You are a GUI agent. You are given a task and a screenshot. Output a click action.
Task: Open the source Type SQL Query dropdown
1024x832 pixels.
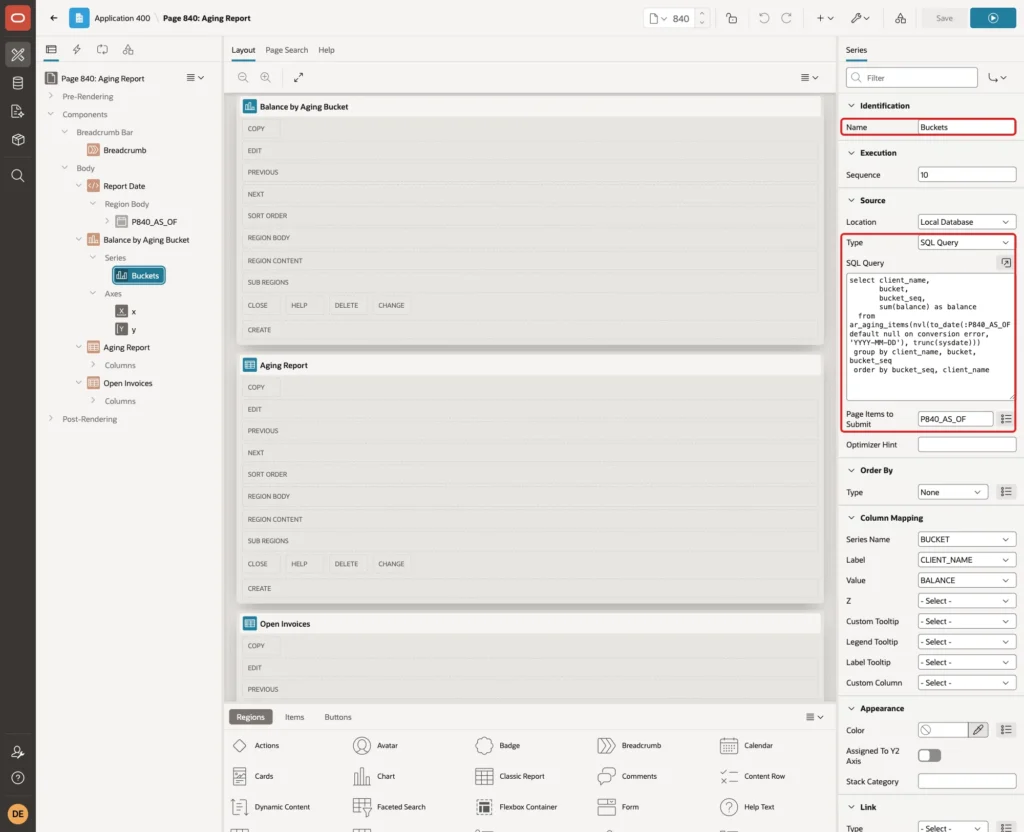pyautogui.click(x=967, y=242)
